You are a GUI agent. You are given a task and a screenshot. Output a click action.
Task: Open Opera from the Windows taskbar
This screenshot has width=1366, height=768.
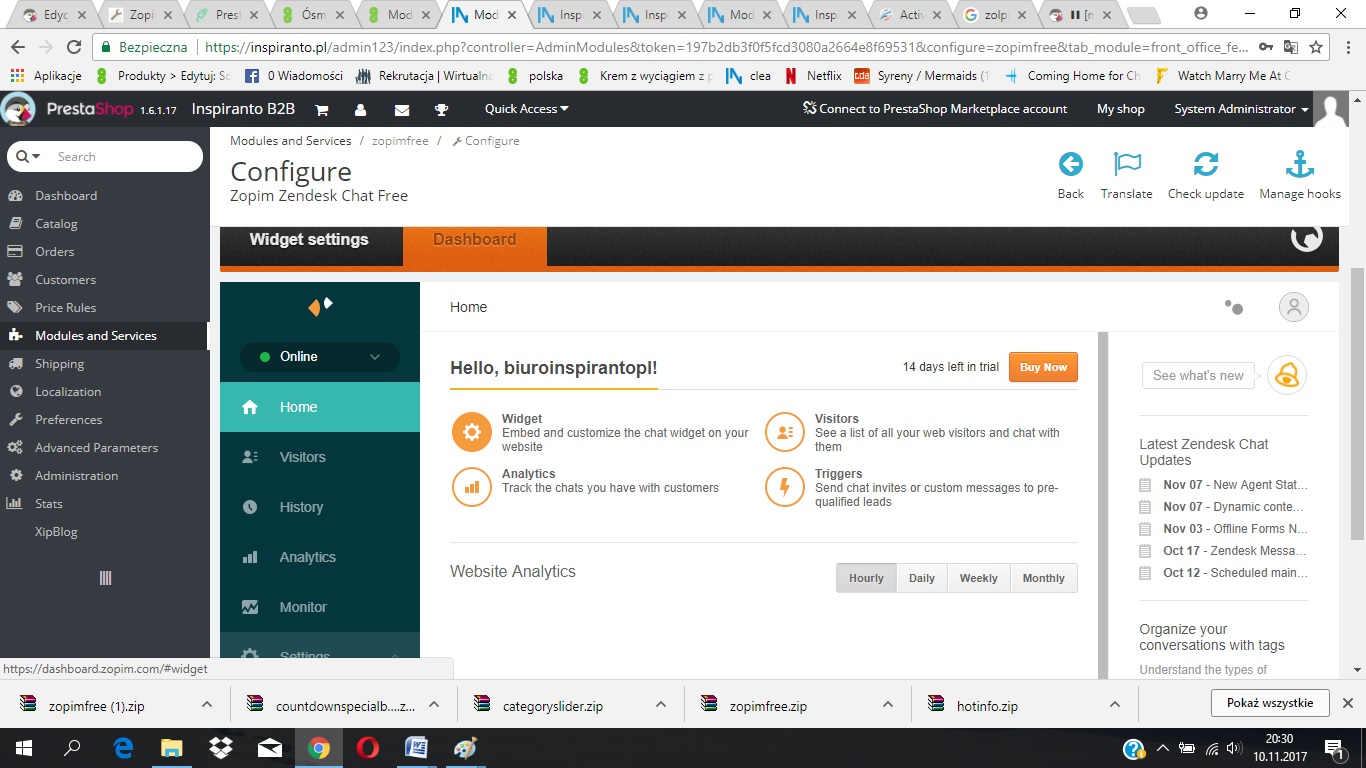pos(368,748)
